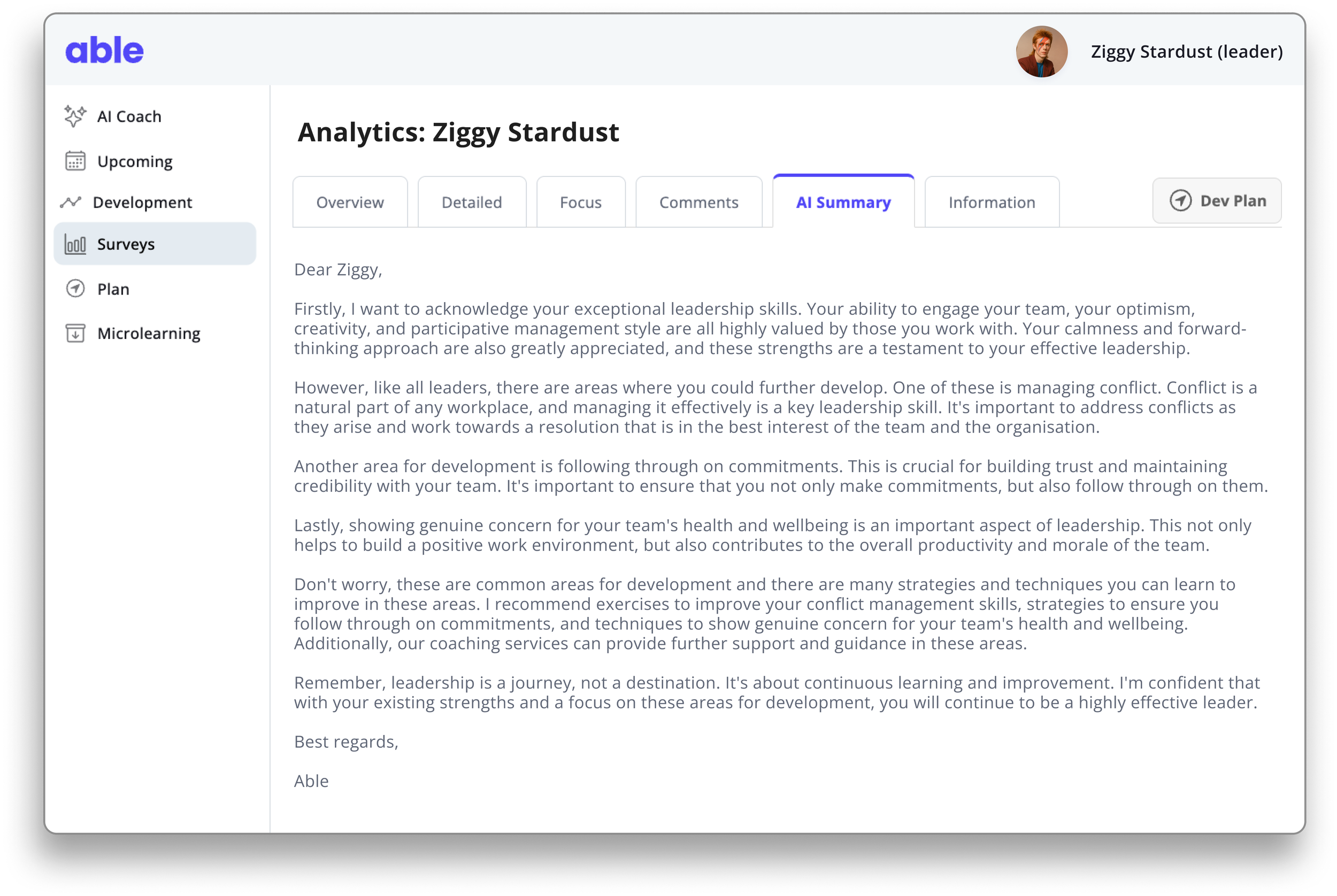Screen dimensions: 1337x896
Task: Open the Dev Plan button
Action: tap(1217, 200)
